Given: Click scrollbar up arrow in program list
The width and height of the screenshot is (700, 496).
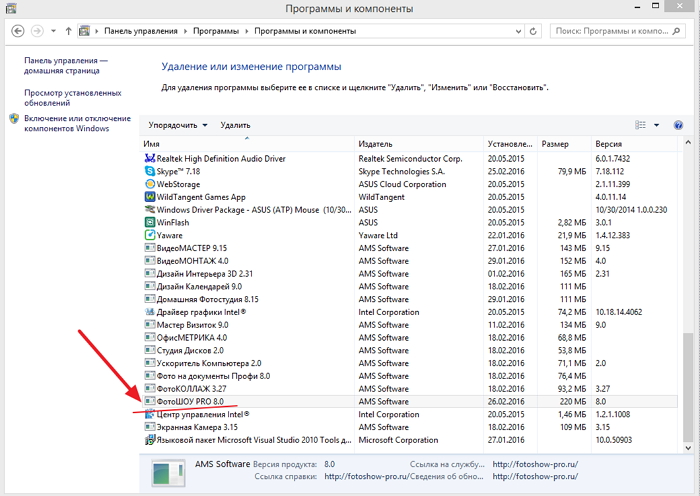Looking at the screenshot, I should pyautogui.click(x=688, y=143).
